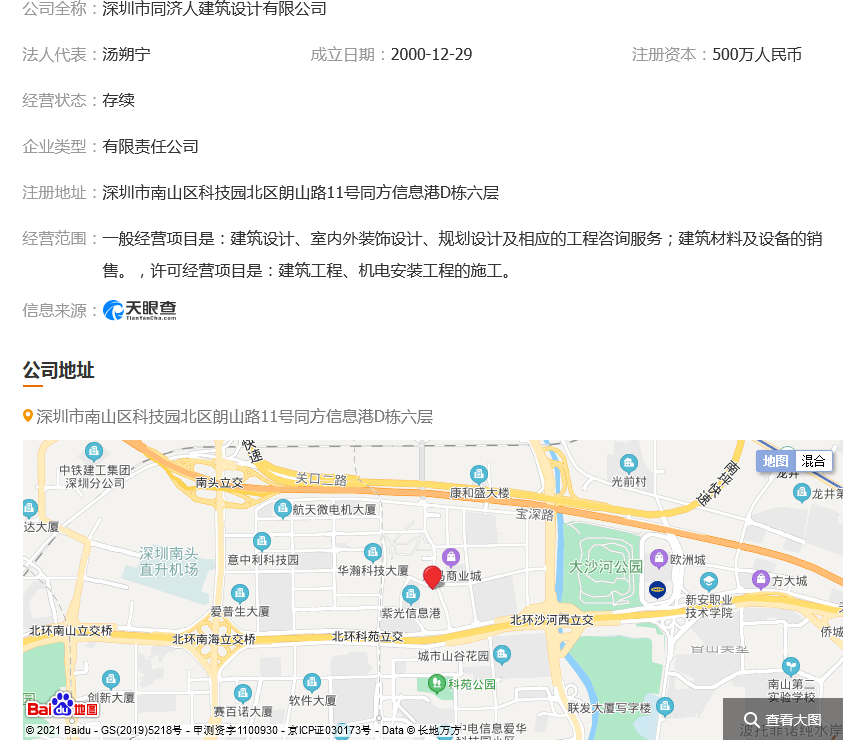Viewport: 852px width, 748px height.
Task: Select 软件大厦 building marker
Action: coord(311,683)
